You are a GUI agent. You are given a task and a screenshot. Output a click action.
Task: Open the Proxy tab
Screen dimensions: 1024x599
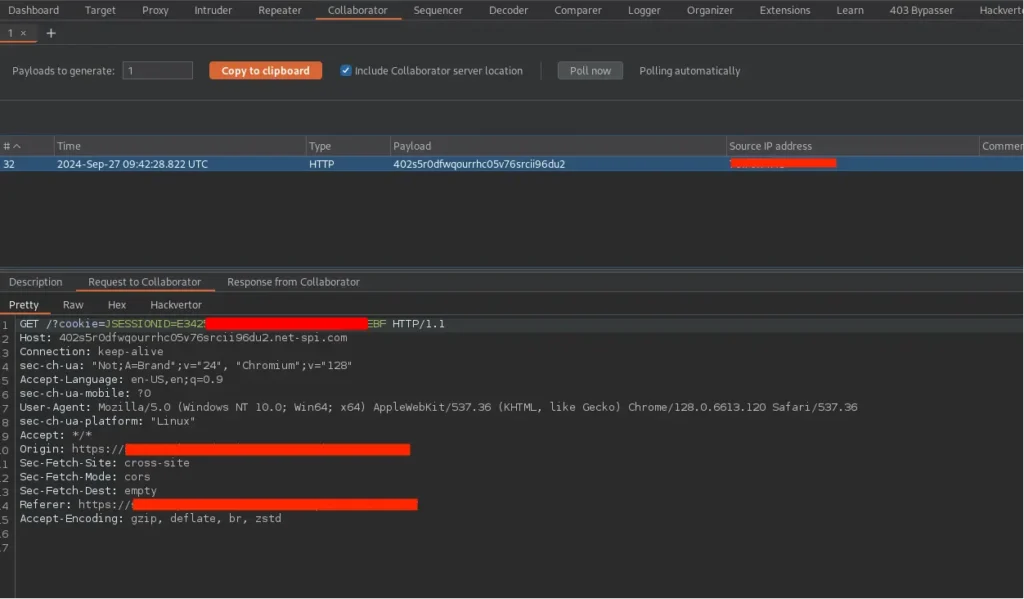[x=155, y=10]
